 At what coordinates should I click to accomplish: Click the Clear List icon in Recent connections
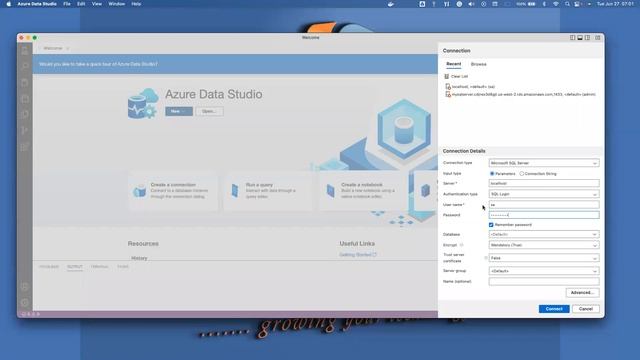447,76
